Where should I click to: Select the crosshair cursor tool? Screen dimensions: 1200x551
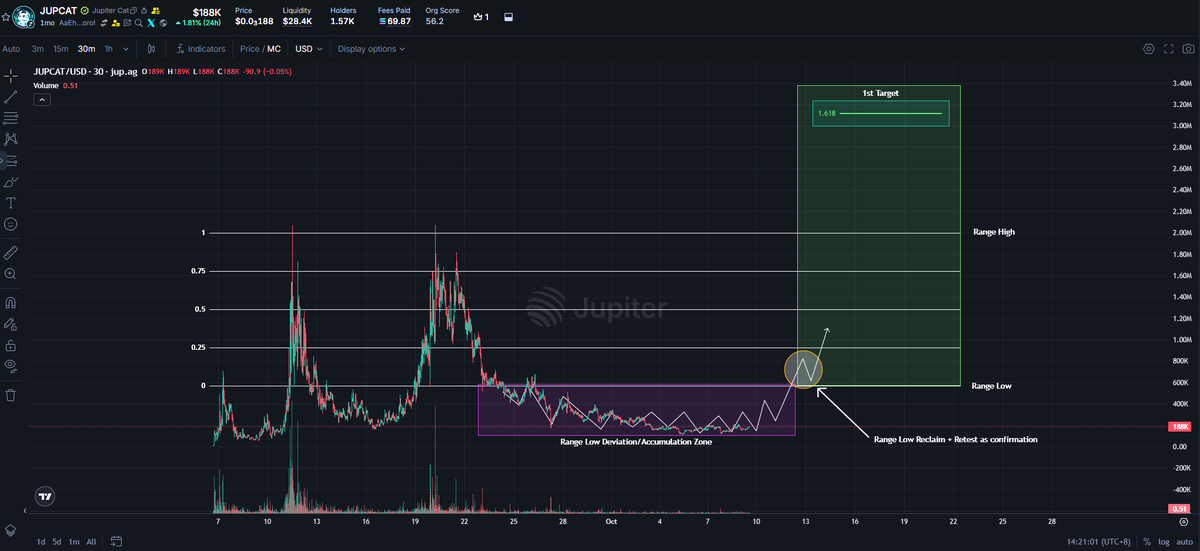pos(11,76)
